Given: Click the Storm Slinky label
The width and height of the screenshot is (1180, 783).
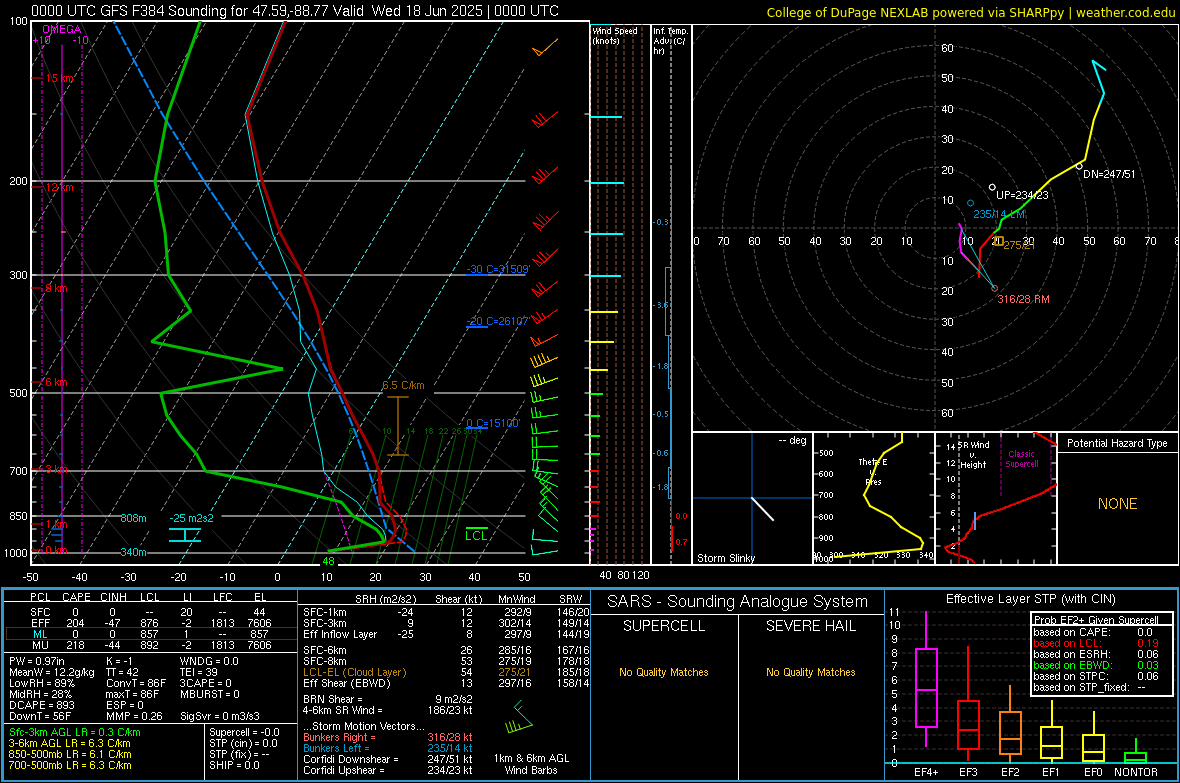Looking at the screenshot, I should (726, 558).
